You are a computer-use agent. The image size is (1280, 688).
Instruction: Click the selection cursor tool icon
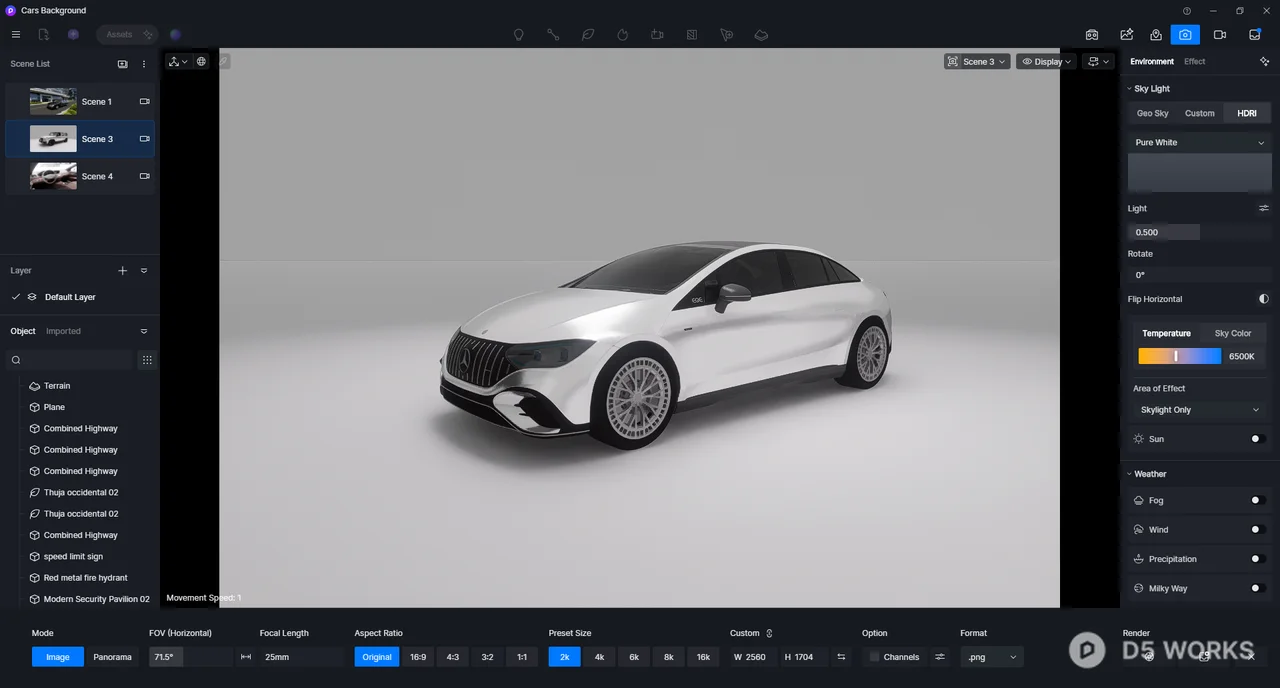727,34
